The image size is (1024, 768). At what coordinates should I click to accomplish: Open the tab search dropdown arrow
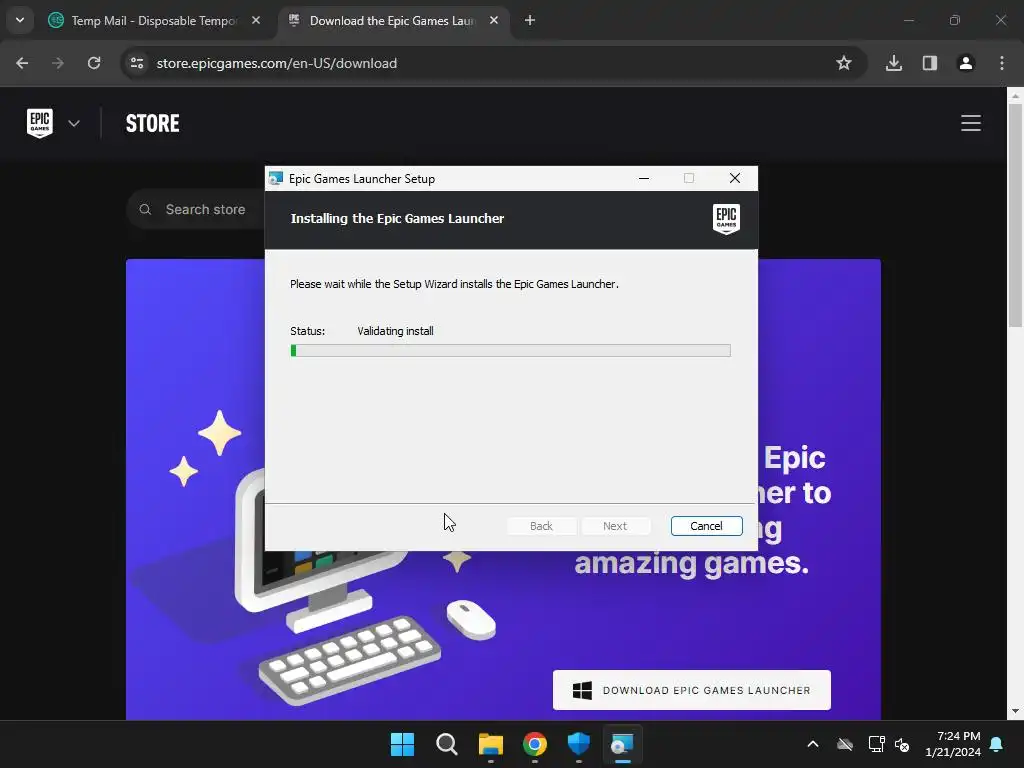20,20
